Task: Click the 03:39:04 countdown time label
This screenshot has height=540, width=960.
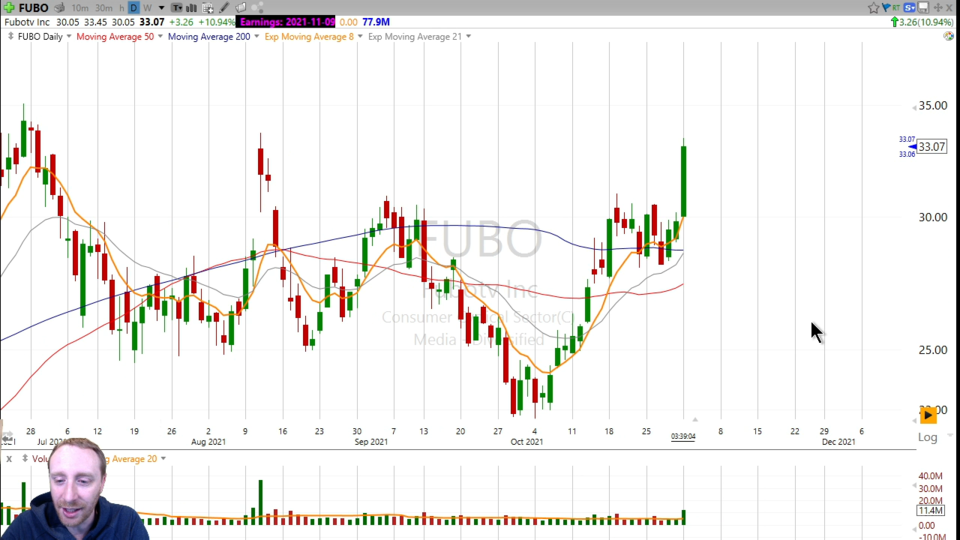Action: coord(683,437)
